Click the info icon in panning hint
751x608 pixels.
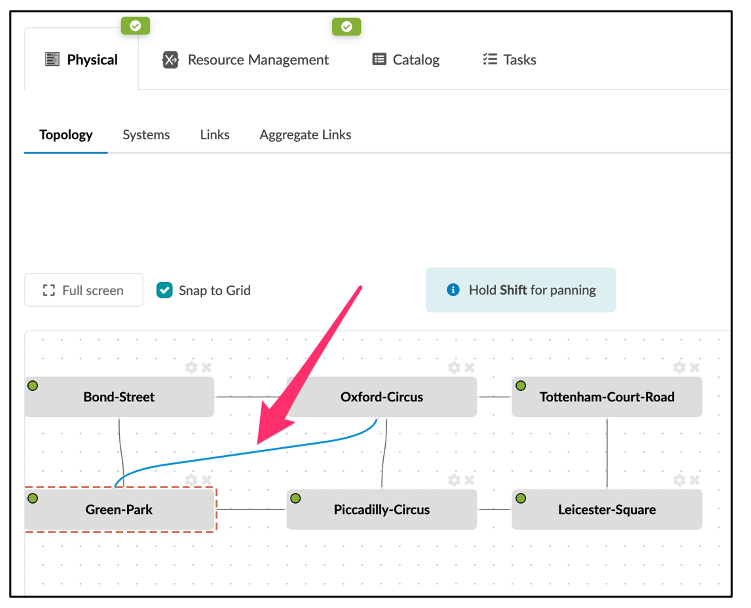[x=453, y=289]
